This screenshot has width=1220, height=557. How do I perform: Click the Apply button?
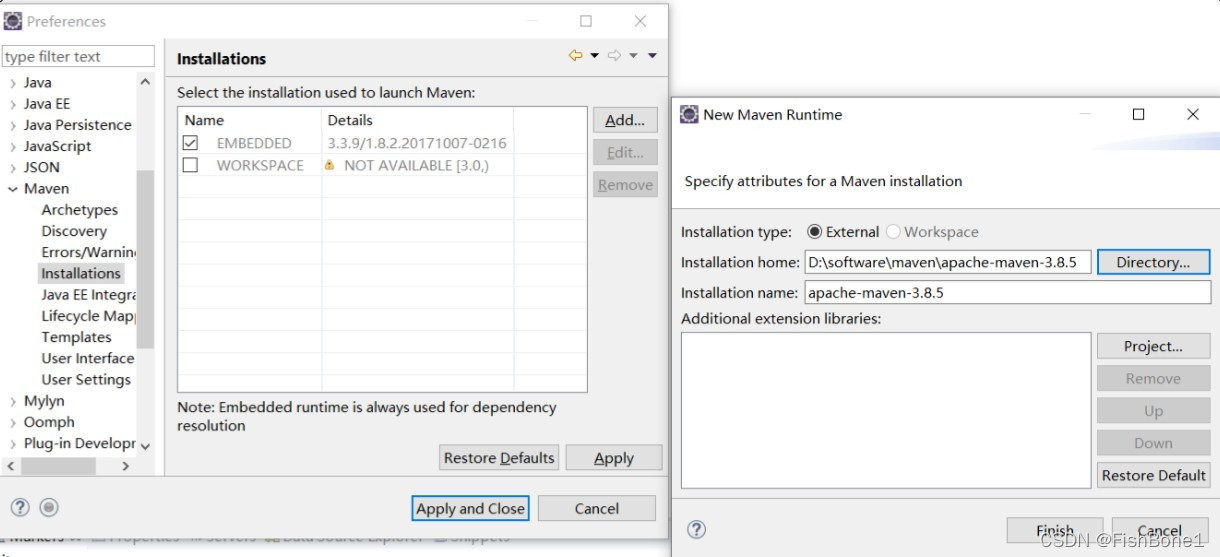point(614,458)
